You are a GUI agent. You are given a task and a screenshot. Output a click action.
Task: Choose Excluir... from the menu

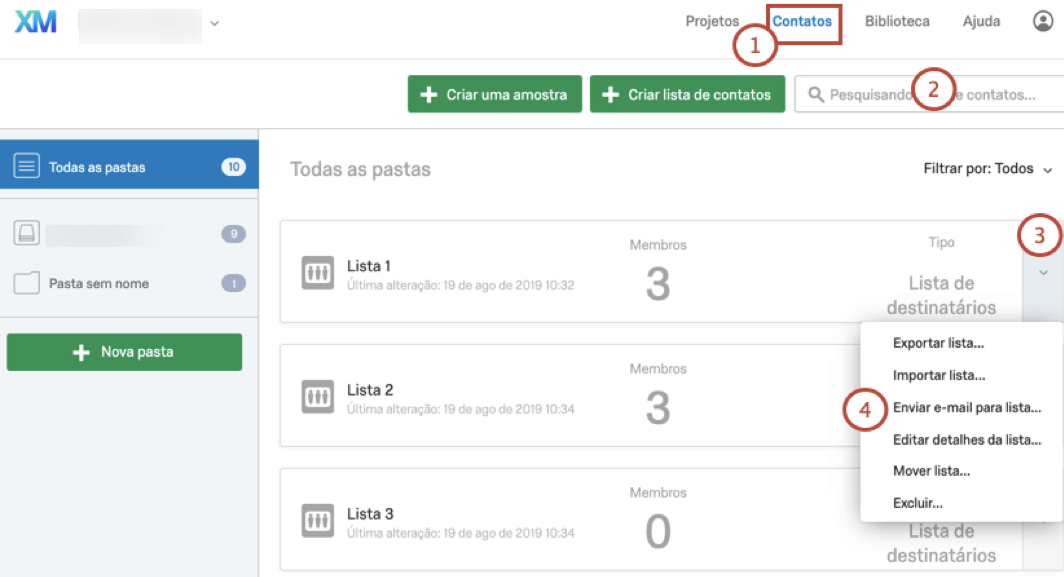pyautogui.click(x=917, y=502)
